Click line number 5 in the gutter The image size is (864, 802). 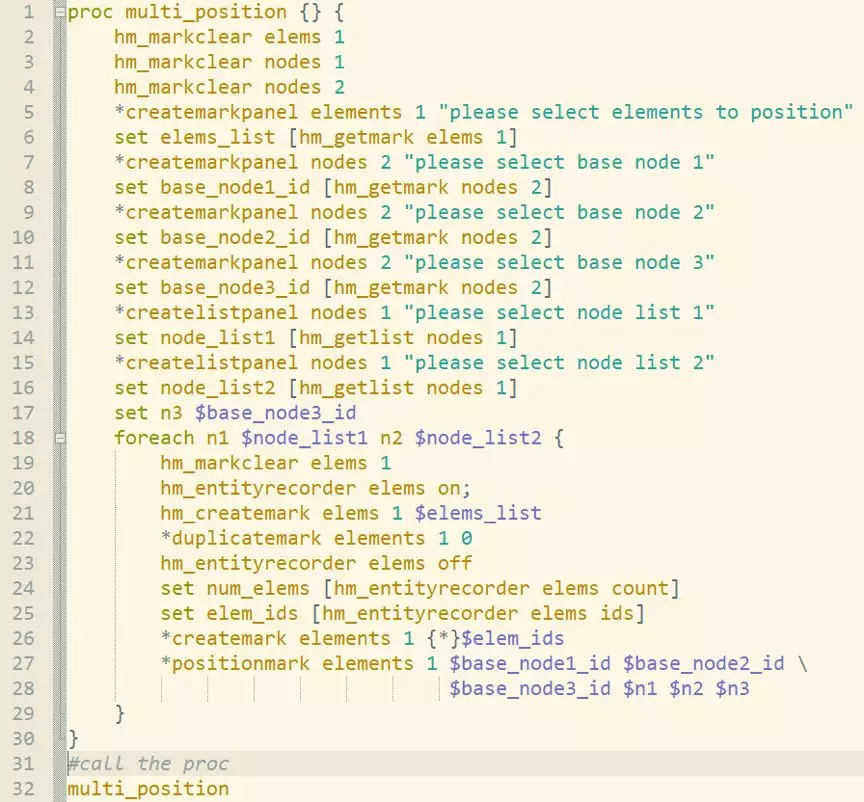(x=27, y=112)
